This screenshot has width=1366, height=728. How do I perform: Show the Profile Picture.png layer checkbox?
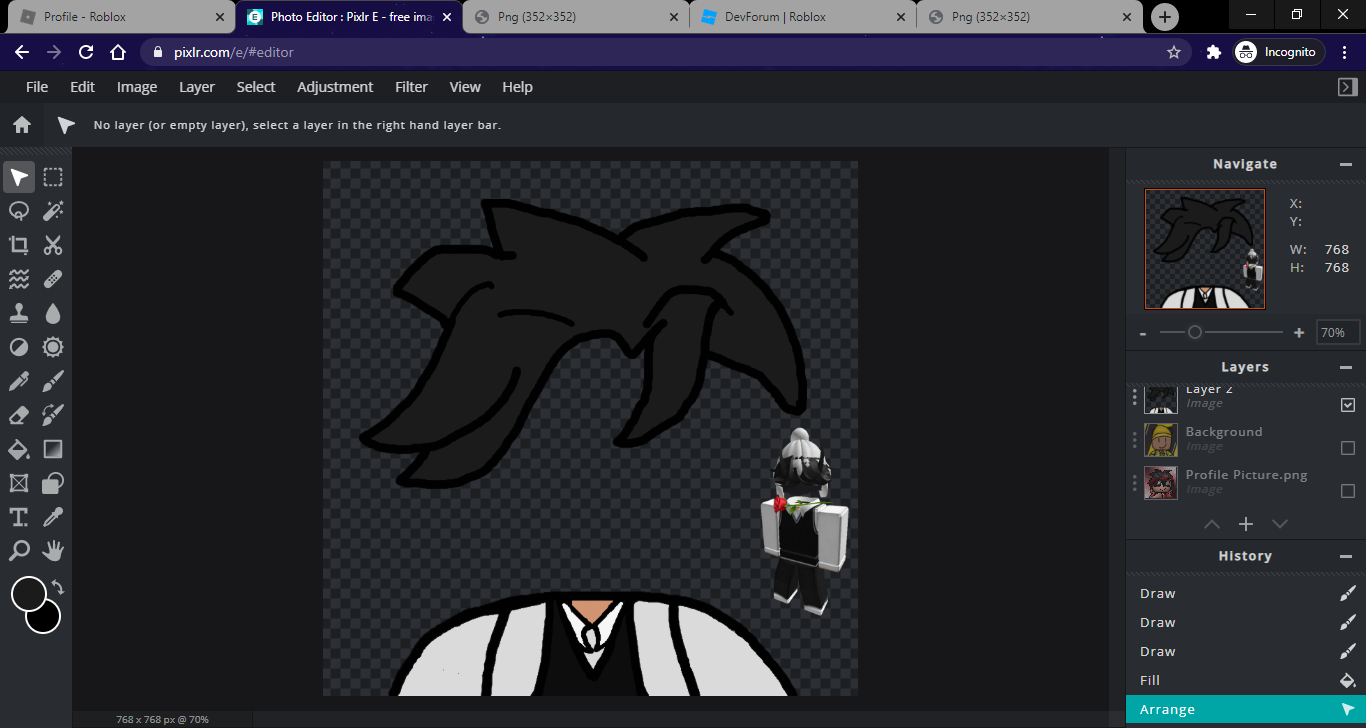[1348, 491]
